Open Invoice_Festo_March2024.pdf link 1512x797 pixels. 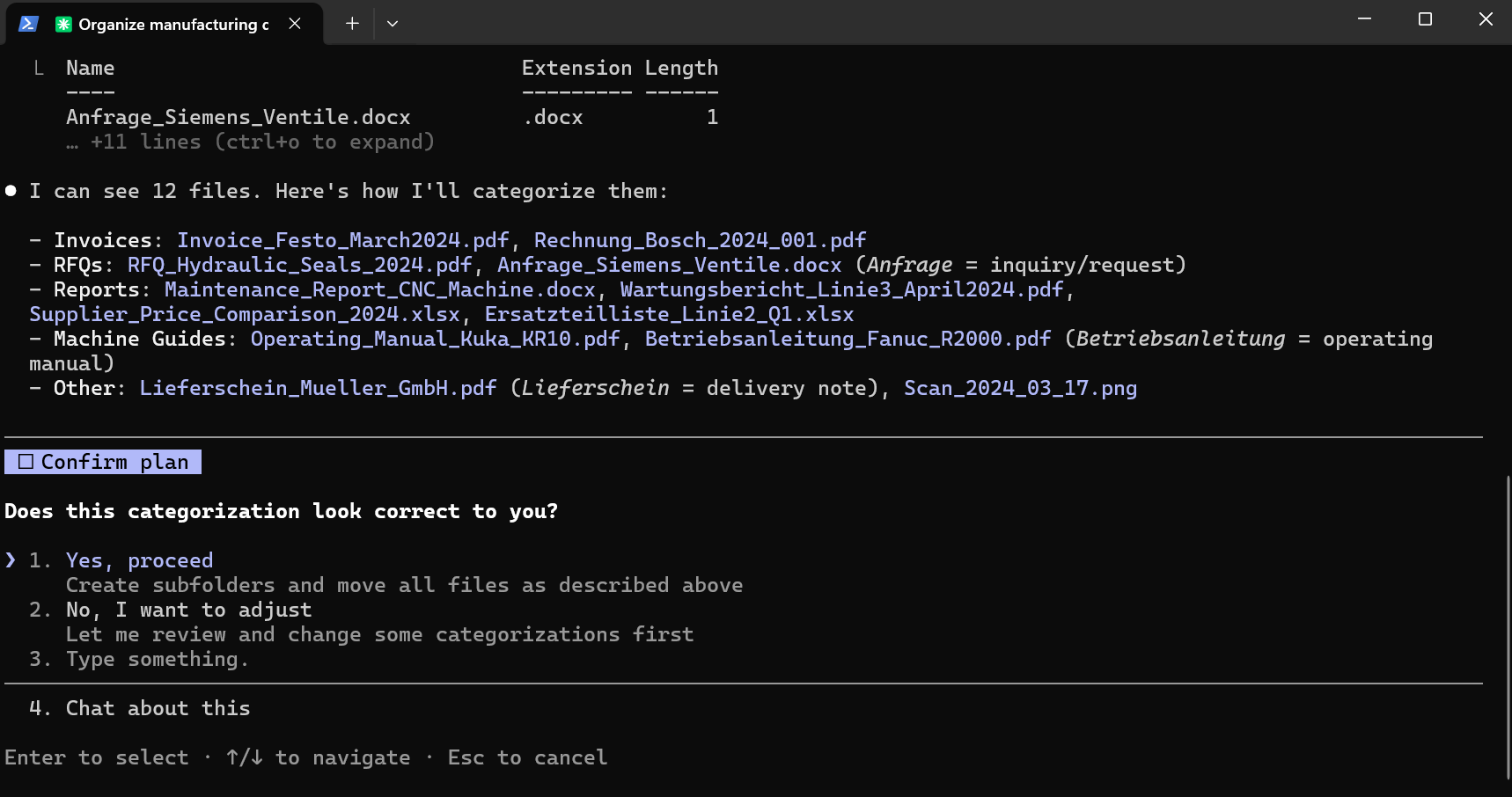(x=343, y=240)
